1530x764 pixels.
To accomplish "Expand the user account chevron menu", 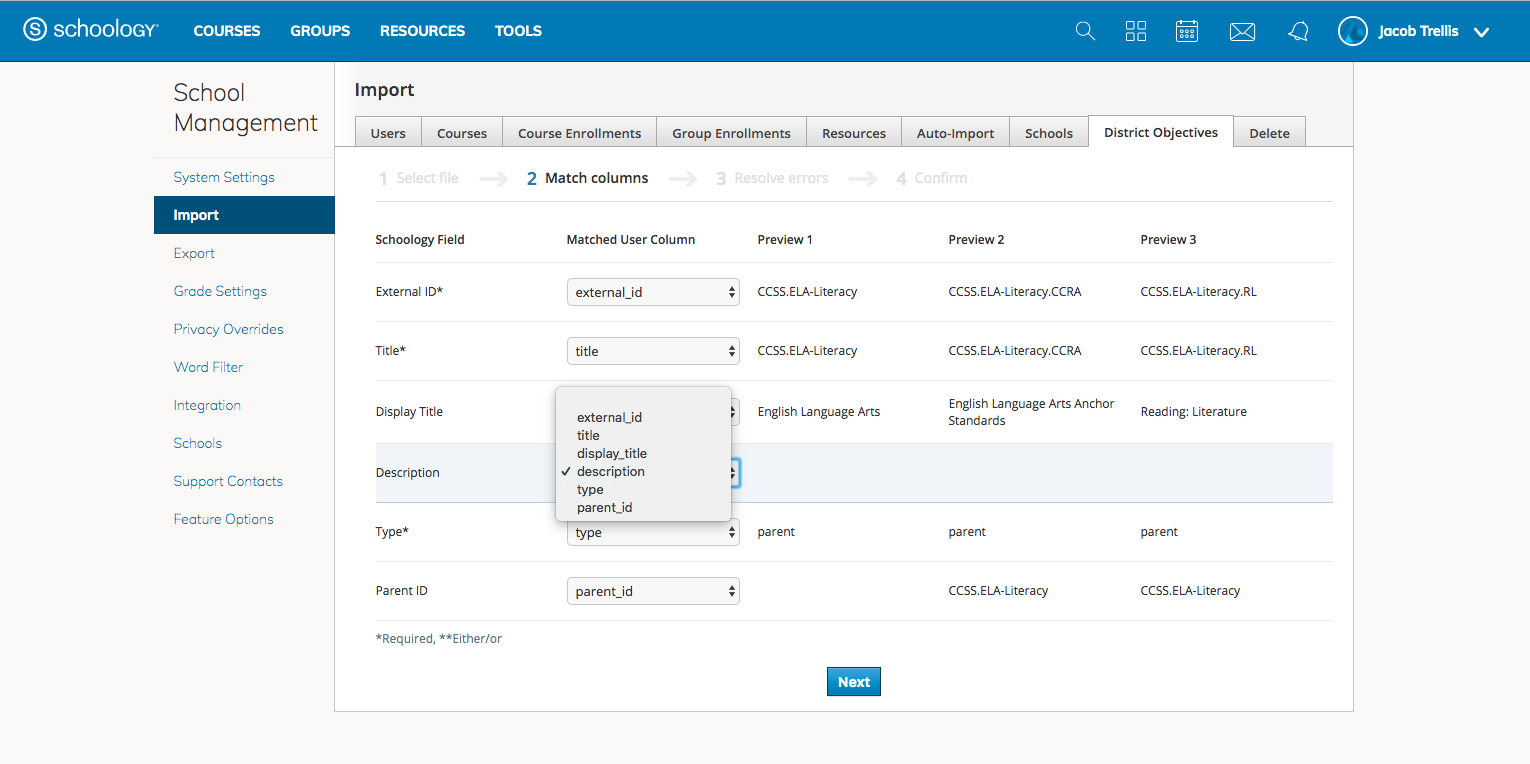I will point(1482,32).
